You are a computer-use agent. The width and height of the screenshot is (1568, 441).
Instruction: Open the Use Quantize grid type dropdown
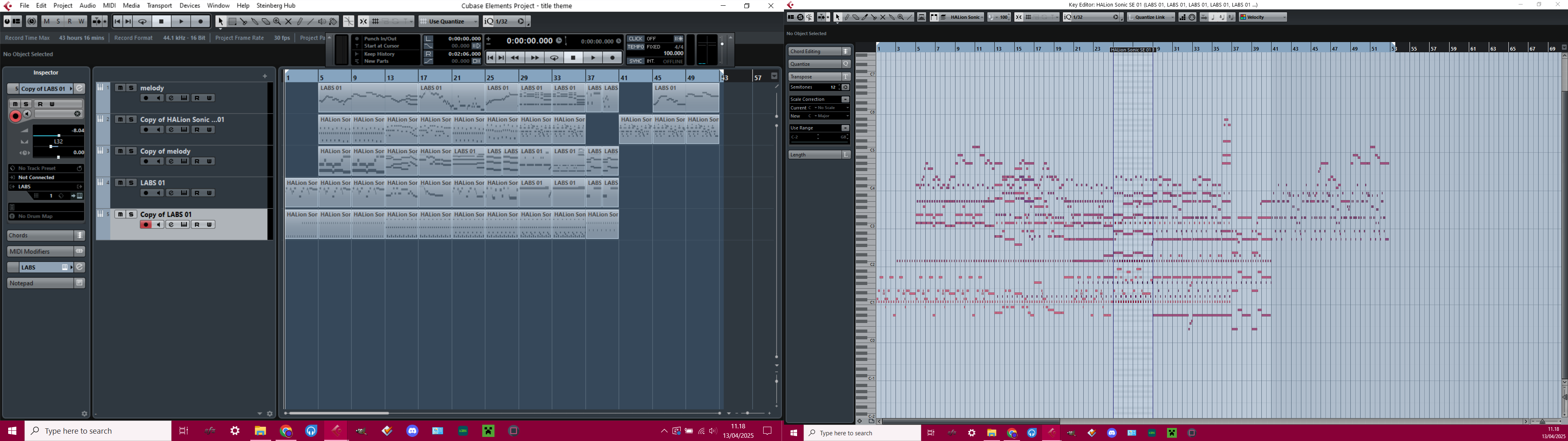click(x=449, y=21)
